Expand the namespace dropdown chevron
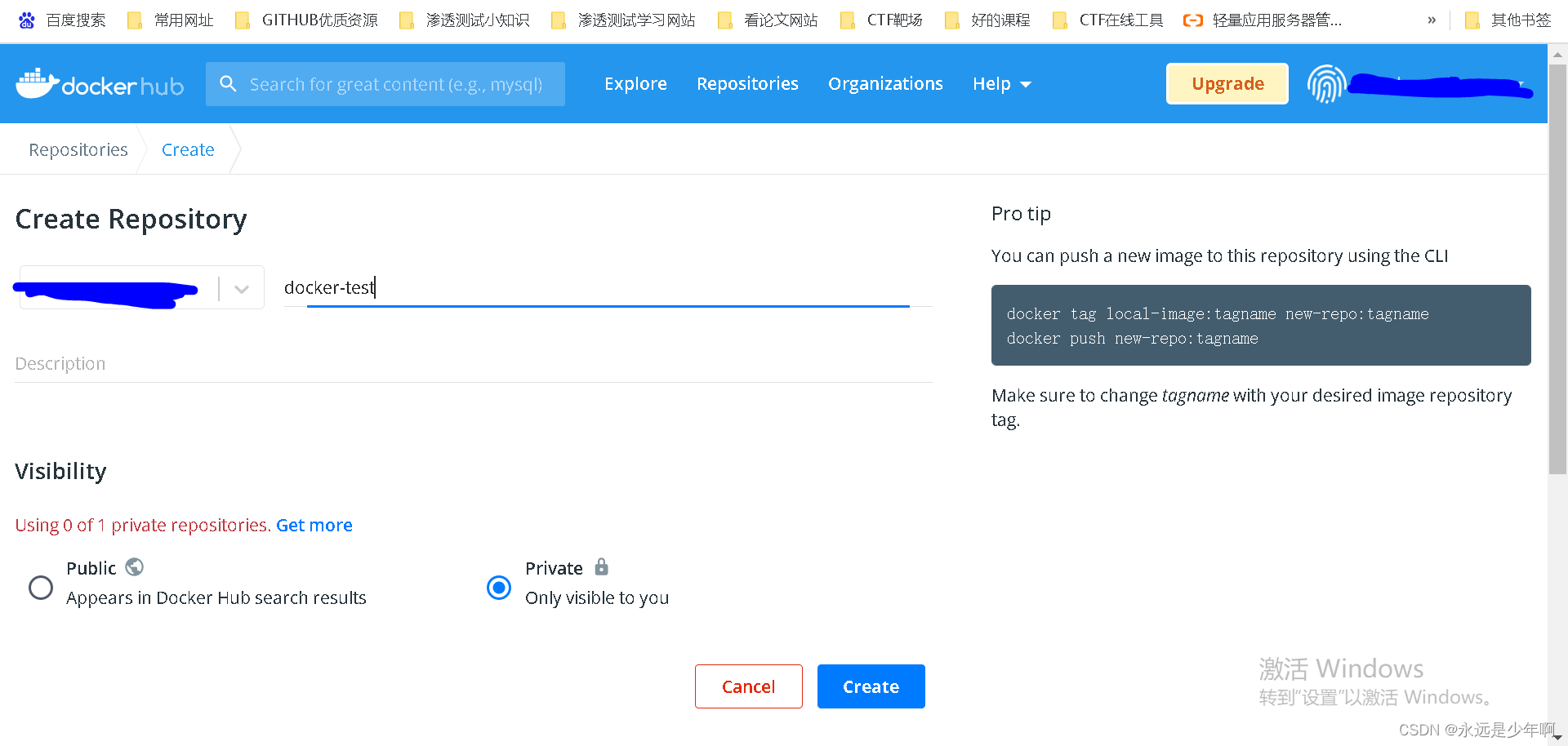This screenshot has width=1568, height=746. [x=242, y=289]
